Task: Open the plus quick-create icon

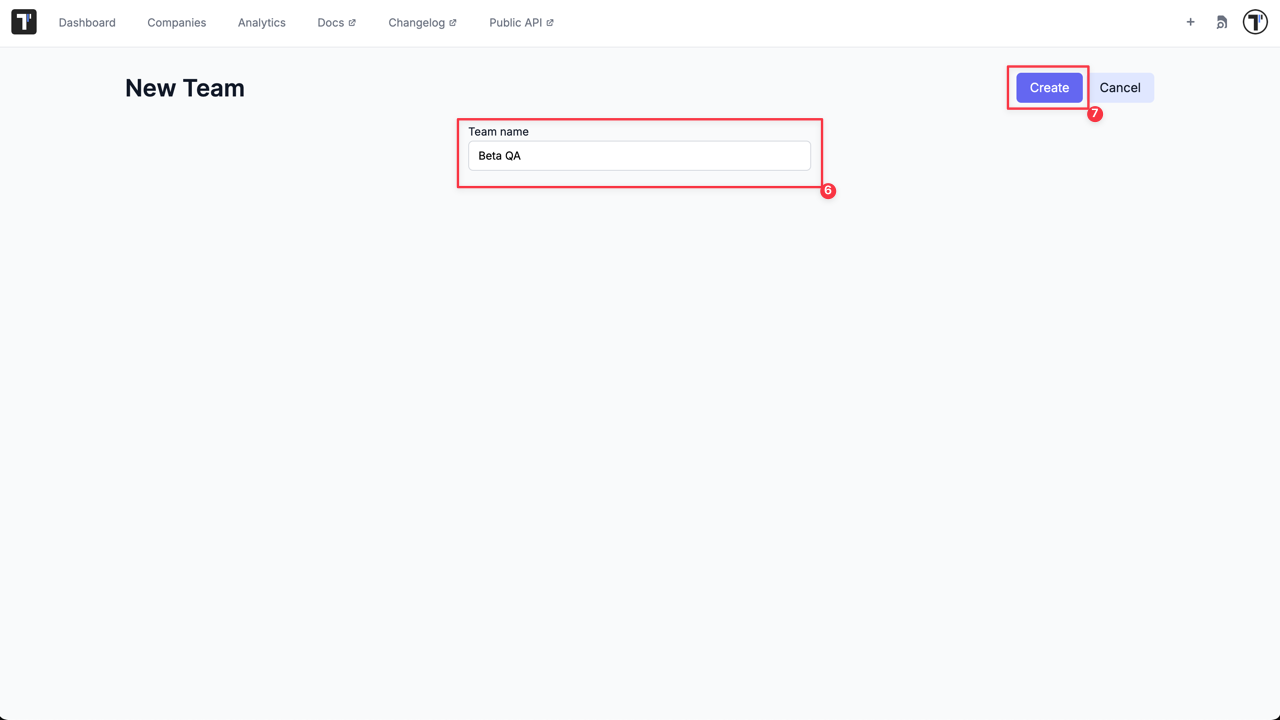Action: point(1190,21)
